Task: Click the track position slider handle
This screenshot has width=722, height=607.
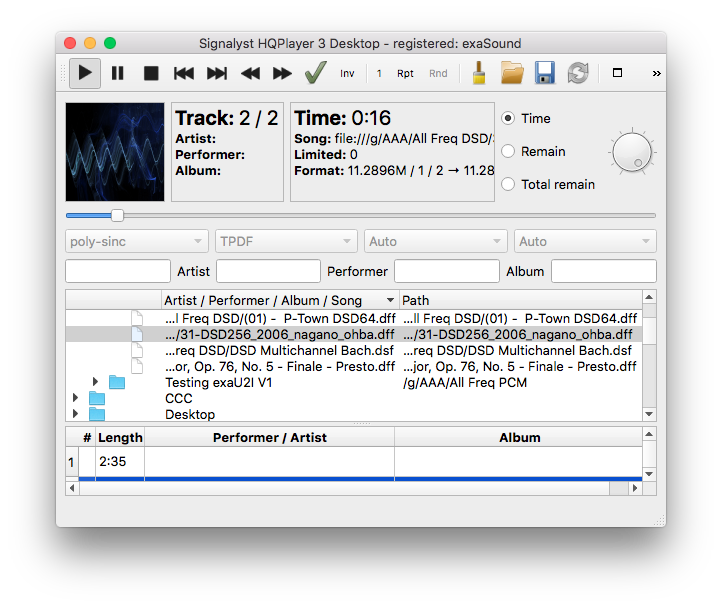Action: tap(117, 215)
